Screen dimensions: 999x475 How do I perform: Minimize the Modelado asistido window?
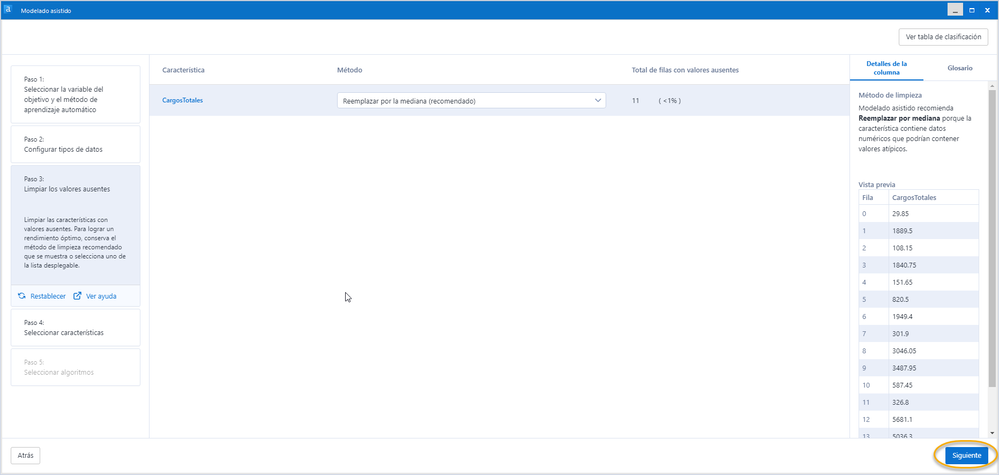pos(954,10)
